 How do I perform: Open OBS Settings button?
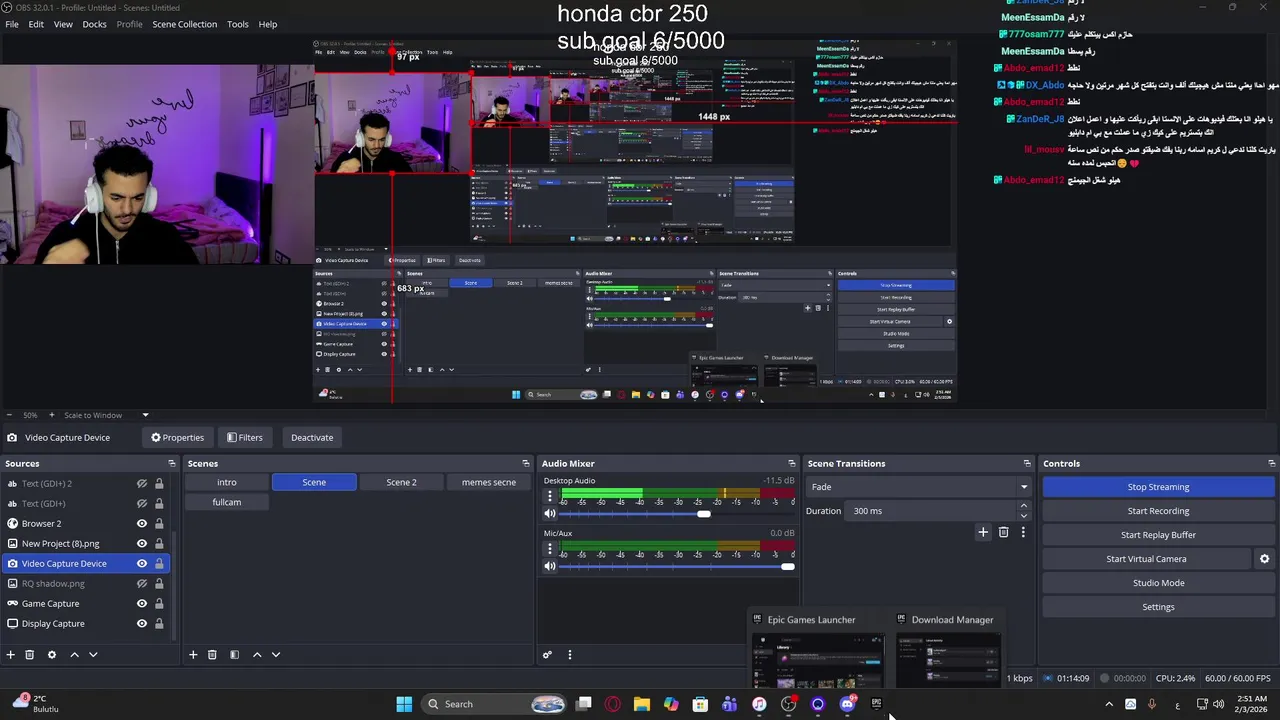pyautogui.click(x=1158, y=607)
